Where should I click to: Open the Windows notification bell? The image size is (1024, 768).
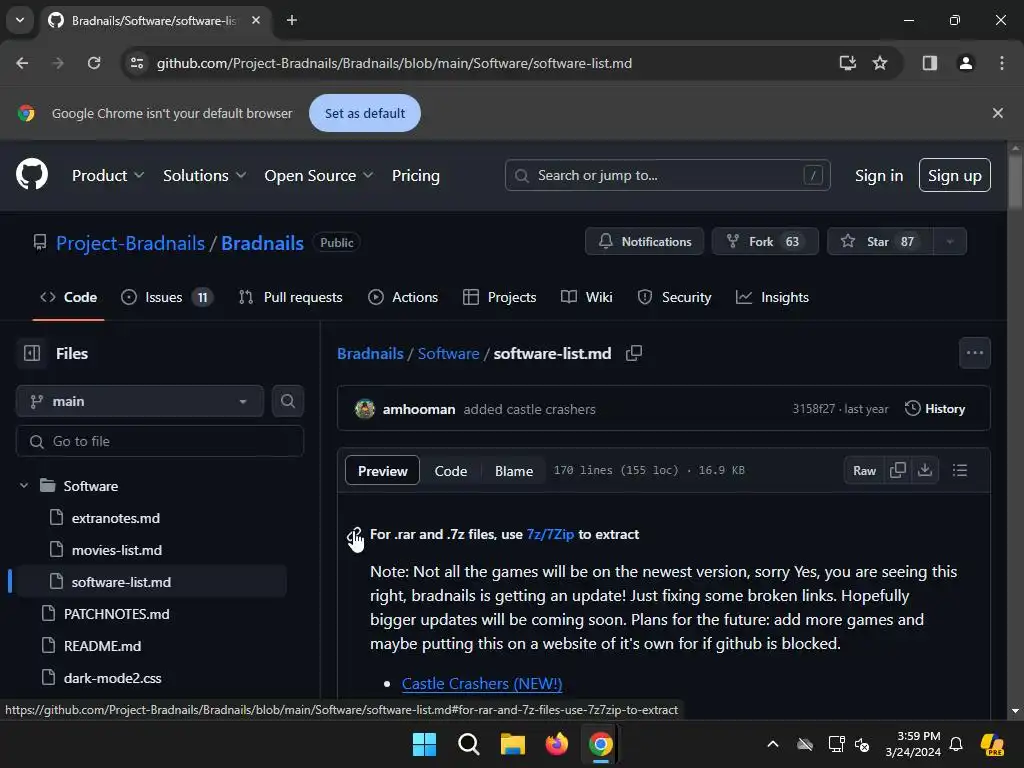pyautogui.click(x=956, y=744)
